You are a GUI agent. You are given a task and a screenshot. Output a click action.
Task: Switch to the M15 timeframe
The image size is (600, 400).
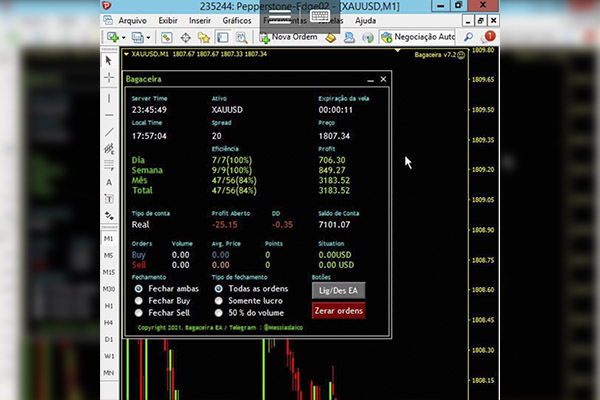109,273
